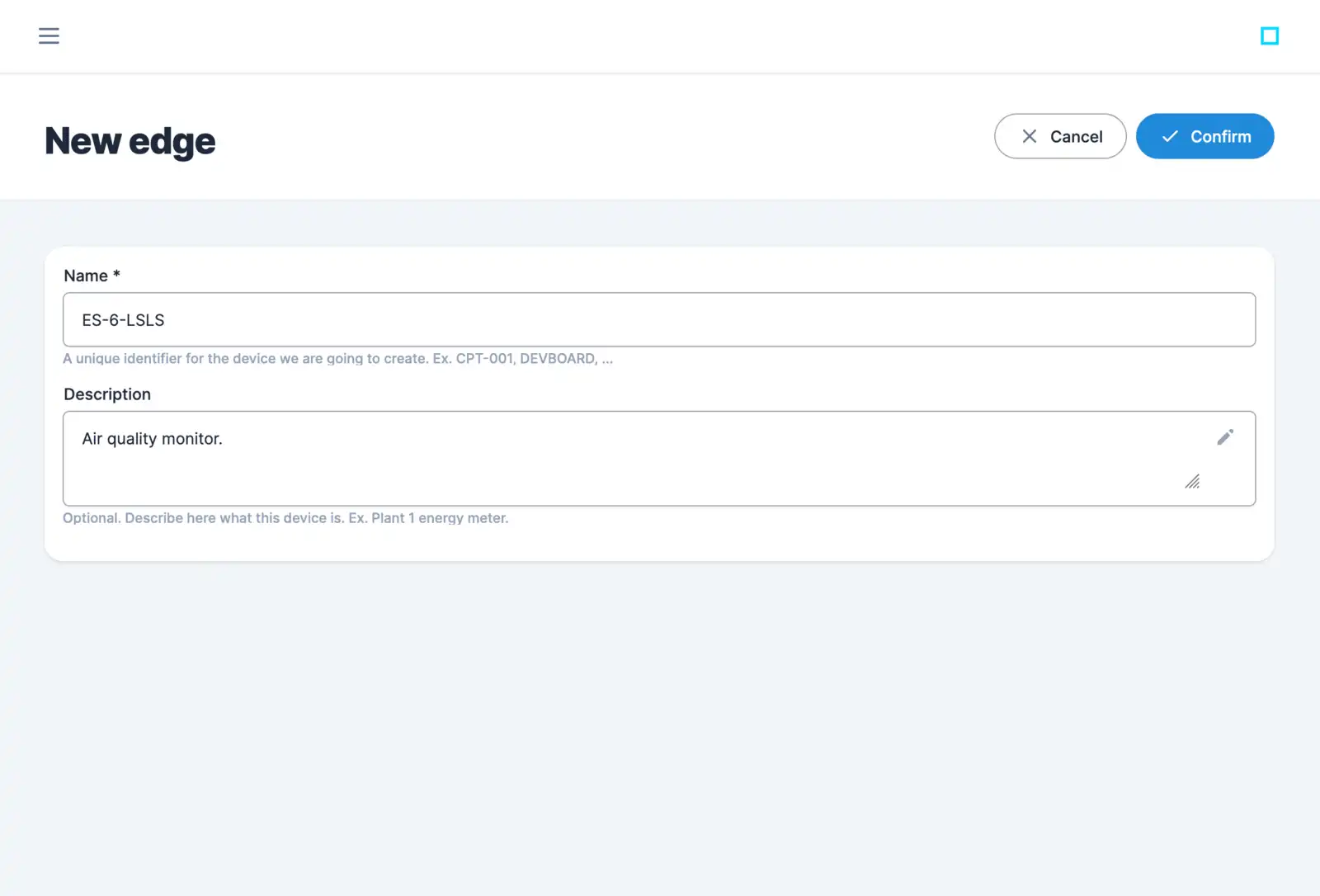This screenshot has height=896, width=1320.
Task: Click the ES-6-LSLS name value
Action: coord(122,319)
